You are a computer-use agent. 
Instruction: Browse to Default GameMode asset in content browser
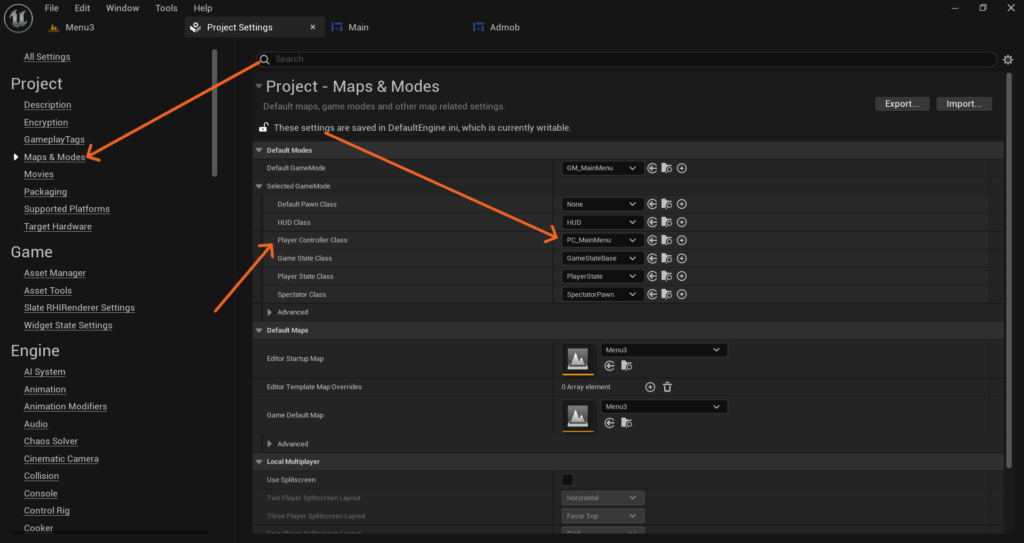(667, 169)
